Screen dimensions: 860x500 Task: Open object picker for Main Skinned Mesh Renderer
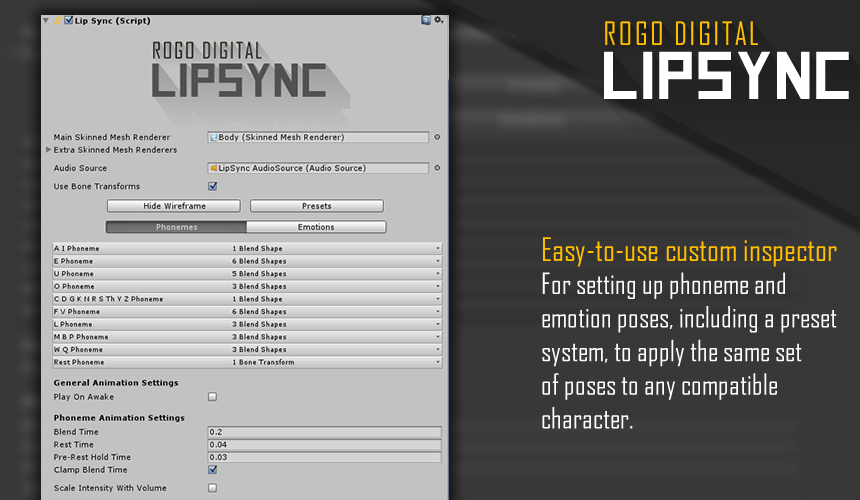[x=437, y=137]
